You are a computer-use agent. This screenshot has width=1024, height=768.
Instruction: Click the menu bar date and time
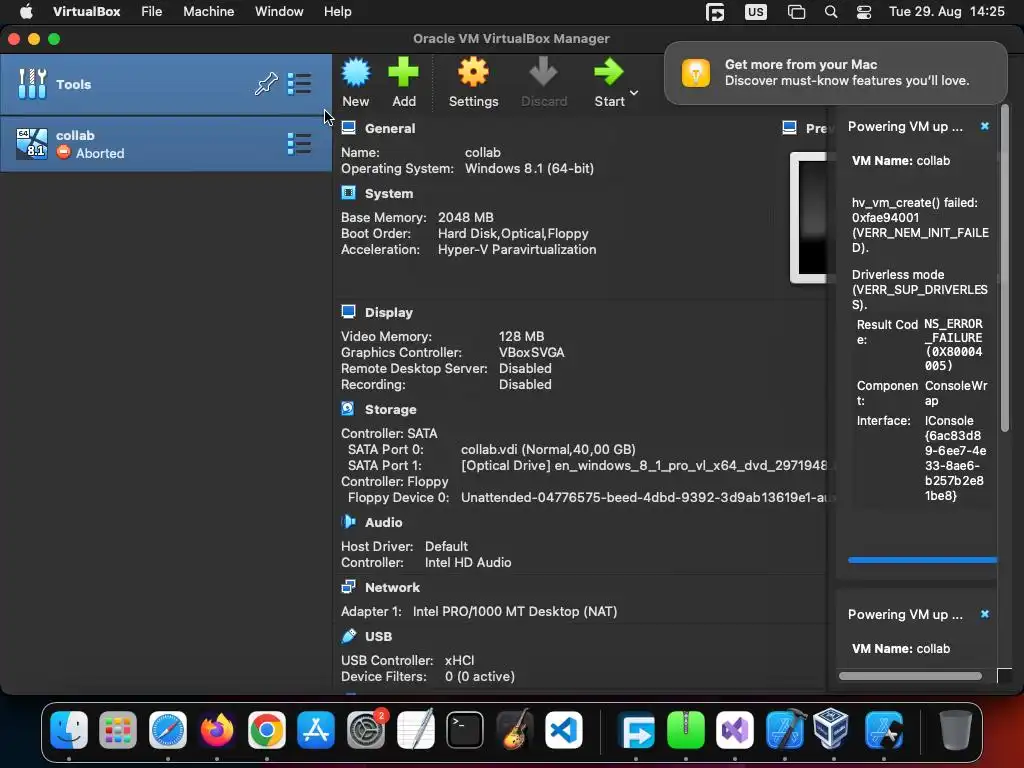point(946,12)
